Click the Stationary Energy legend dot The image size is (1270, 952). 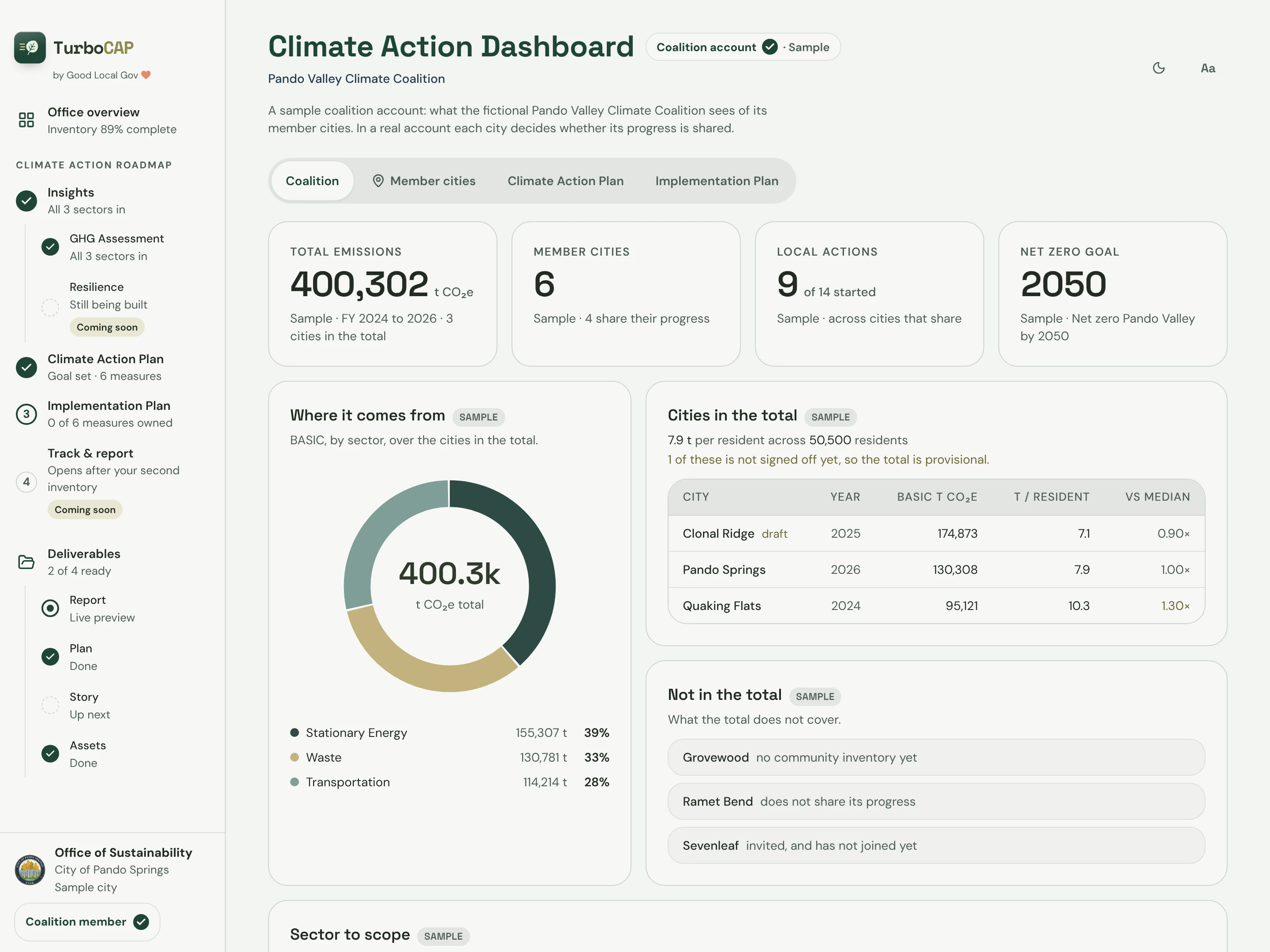click(x=295, y=732)
